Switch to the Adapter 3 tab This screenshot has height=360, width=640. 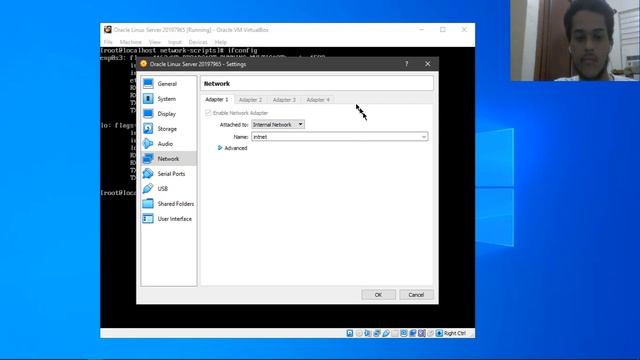(284, 100)
